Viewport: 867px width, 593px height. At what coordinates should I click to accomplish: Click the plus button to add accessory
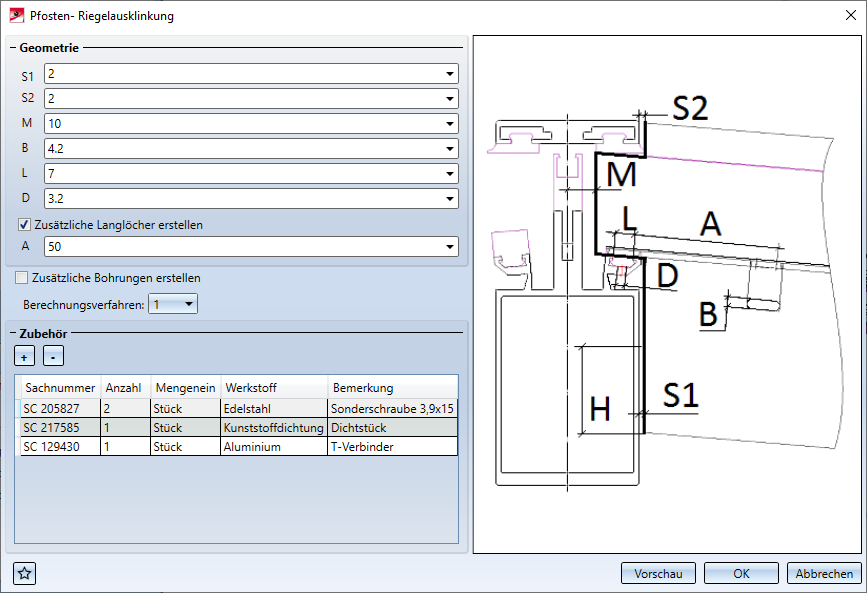[x=23, y=356]
